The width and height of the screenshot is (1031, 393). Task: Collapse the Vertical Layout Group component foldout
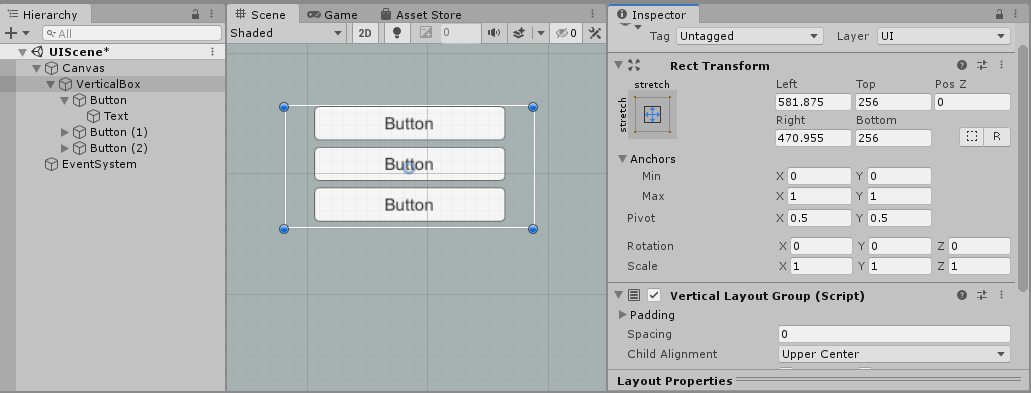coord(618,295)
